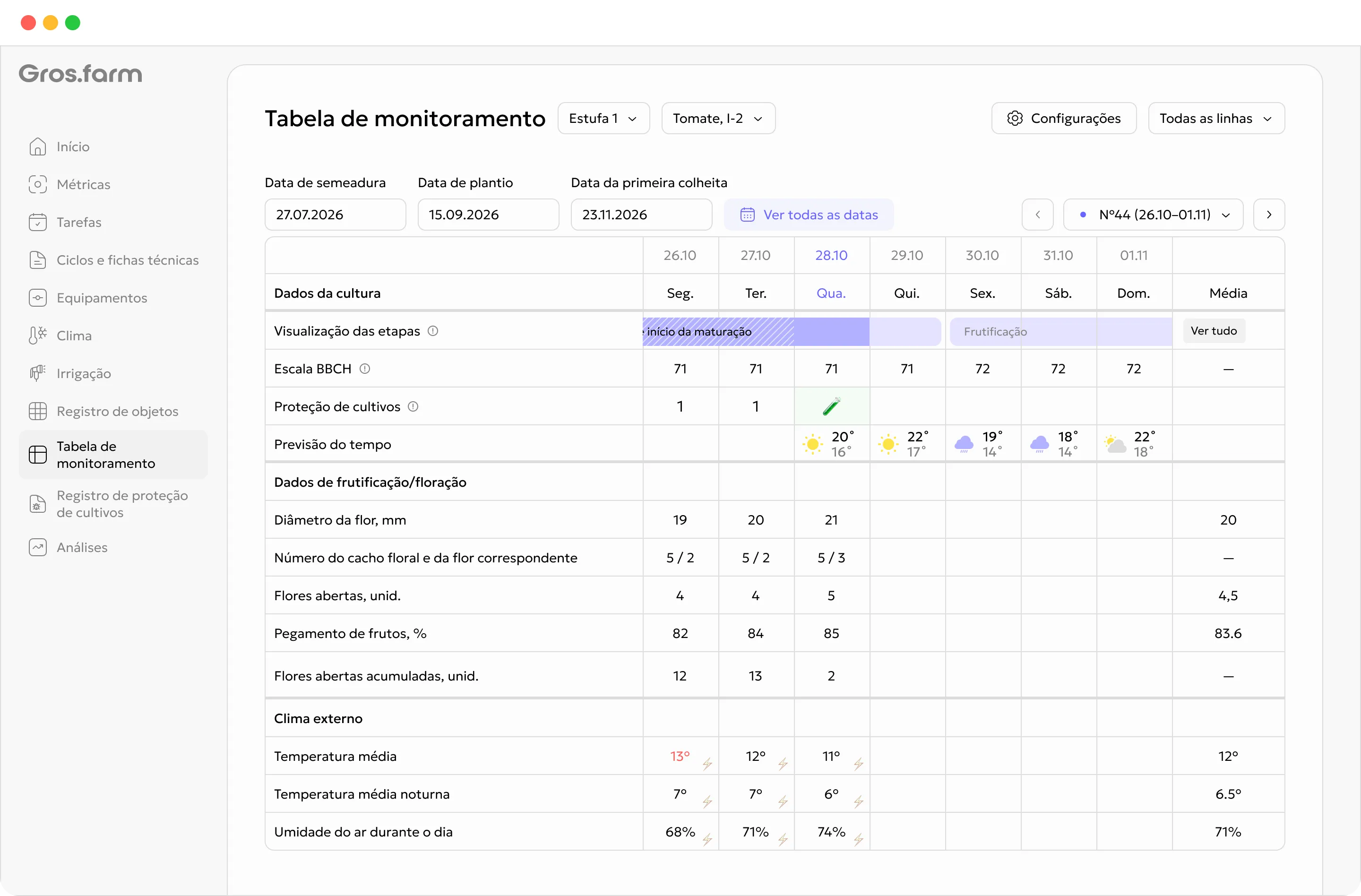The height and width of the screenshot is (896, 1361).
Task: Click the Tabela de monitoramento table icon
Action: (x=38, y=455)
